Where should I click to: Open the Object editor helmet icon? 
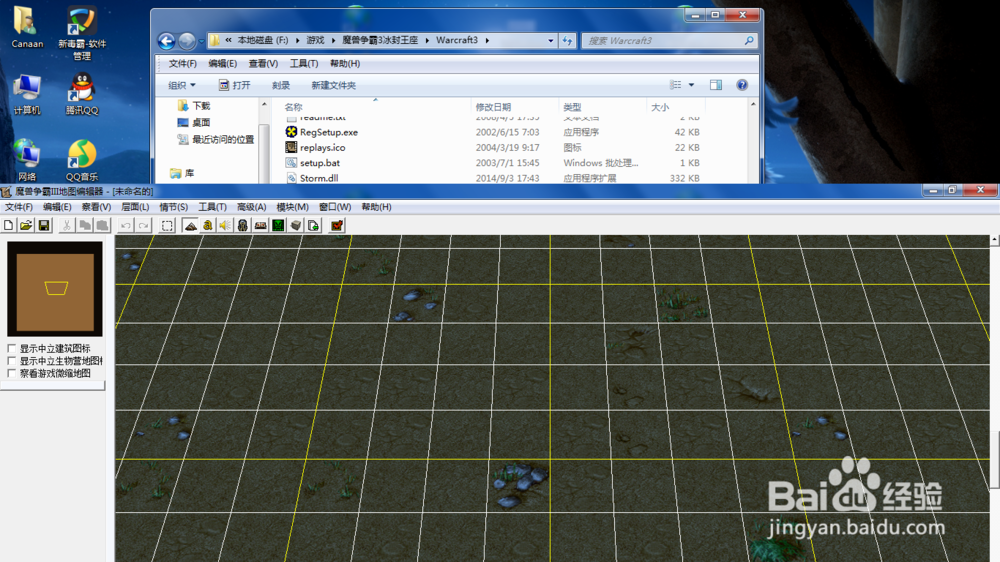(x=243, y=225)
